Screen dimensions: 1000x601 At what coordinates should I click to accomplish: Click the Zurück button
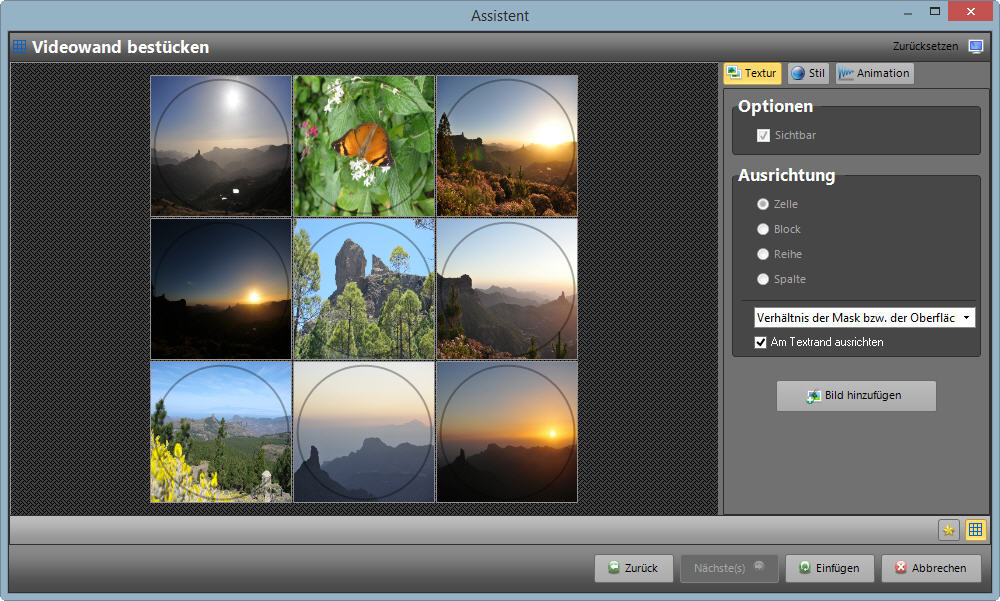(633, 568)
